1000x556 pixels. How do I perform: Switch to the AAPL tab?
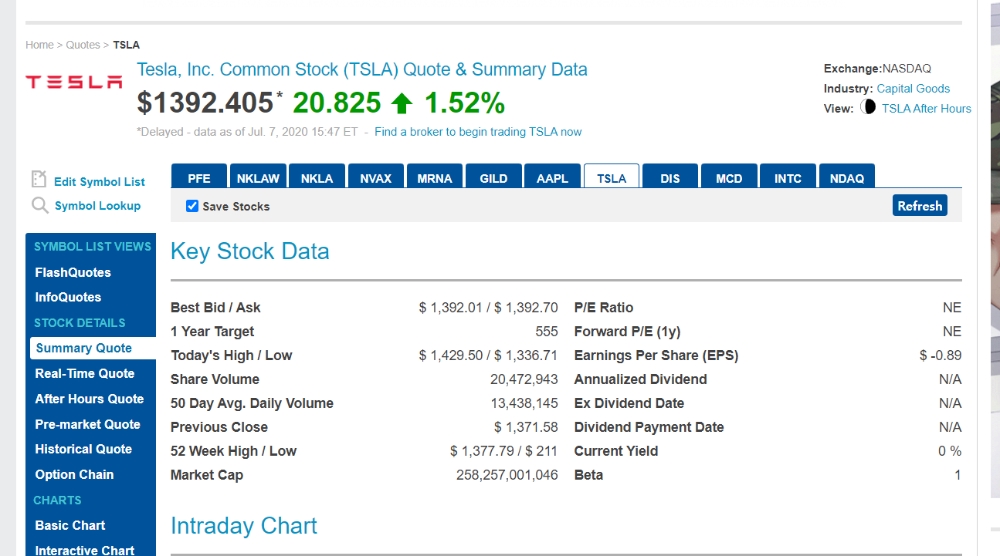tap(552, 176)
